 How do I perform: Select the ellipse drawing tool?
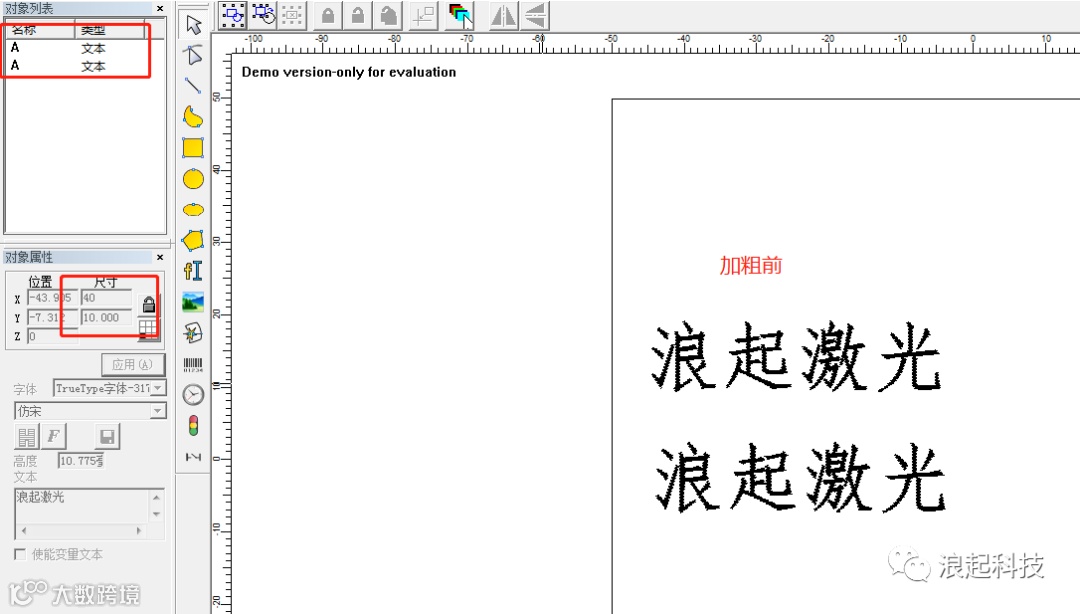click(x=194, y=209)
